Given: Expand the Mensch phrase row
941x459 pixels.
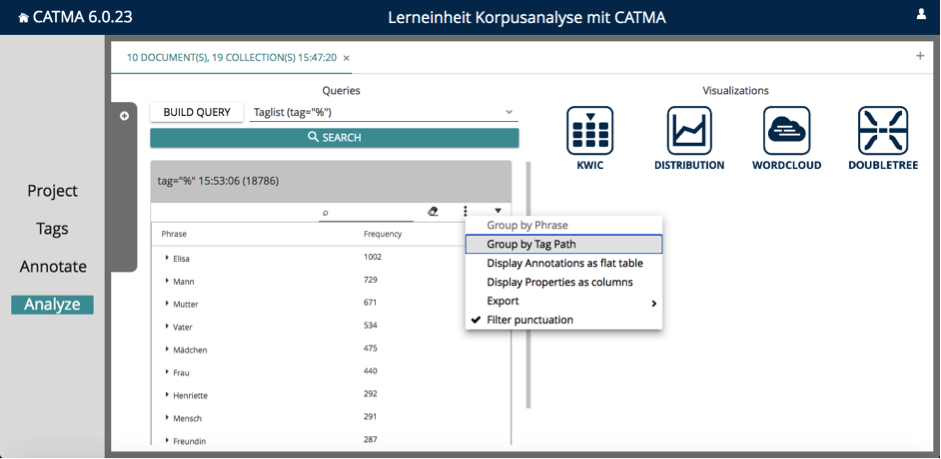Looking at the screenshot, I should point(167,418).
